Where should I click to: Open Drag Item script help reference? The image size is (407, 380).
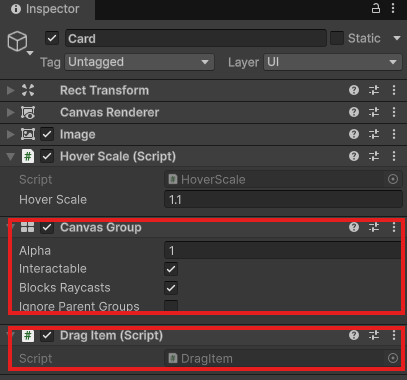click(x=354, y=335)
